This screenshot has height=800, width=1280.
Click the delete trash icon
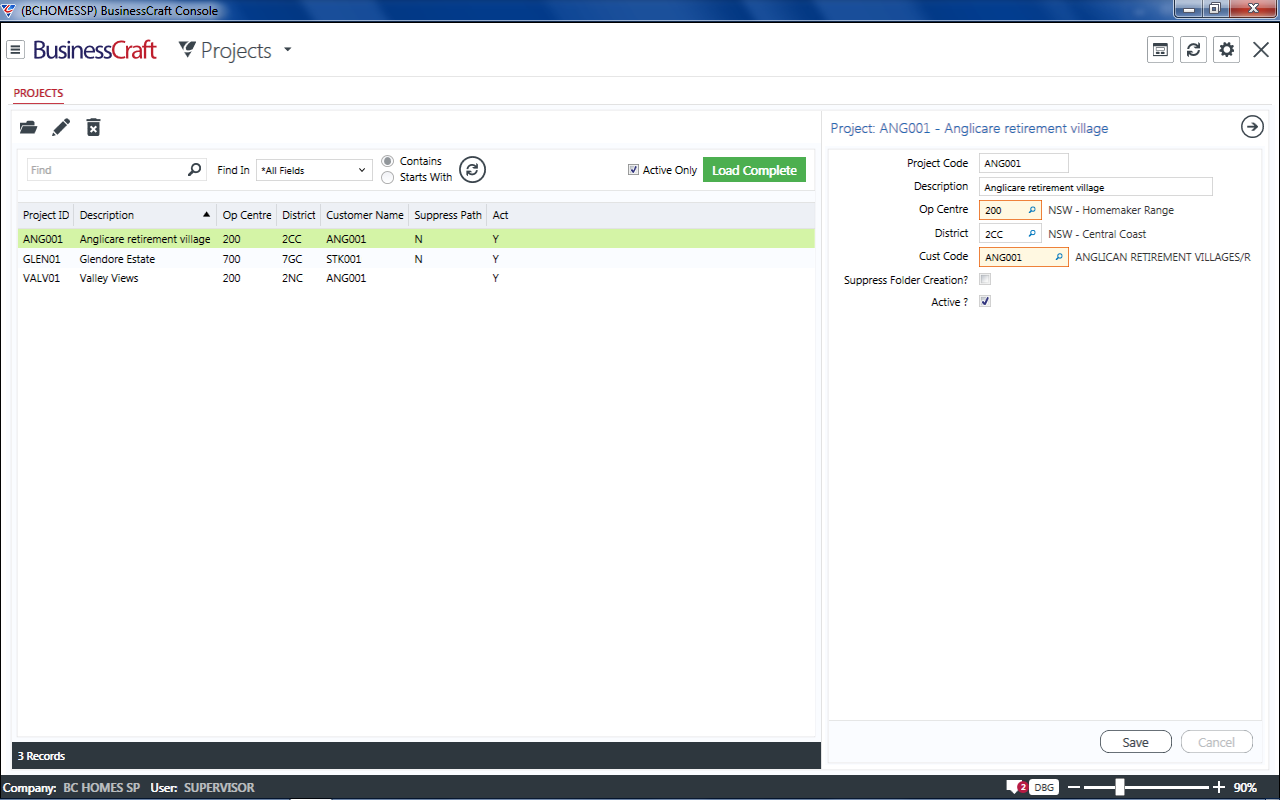coord(93,127)
